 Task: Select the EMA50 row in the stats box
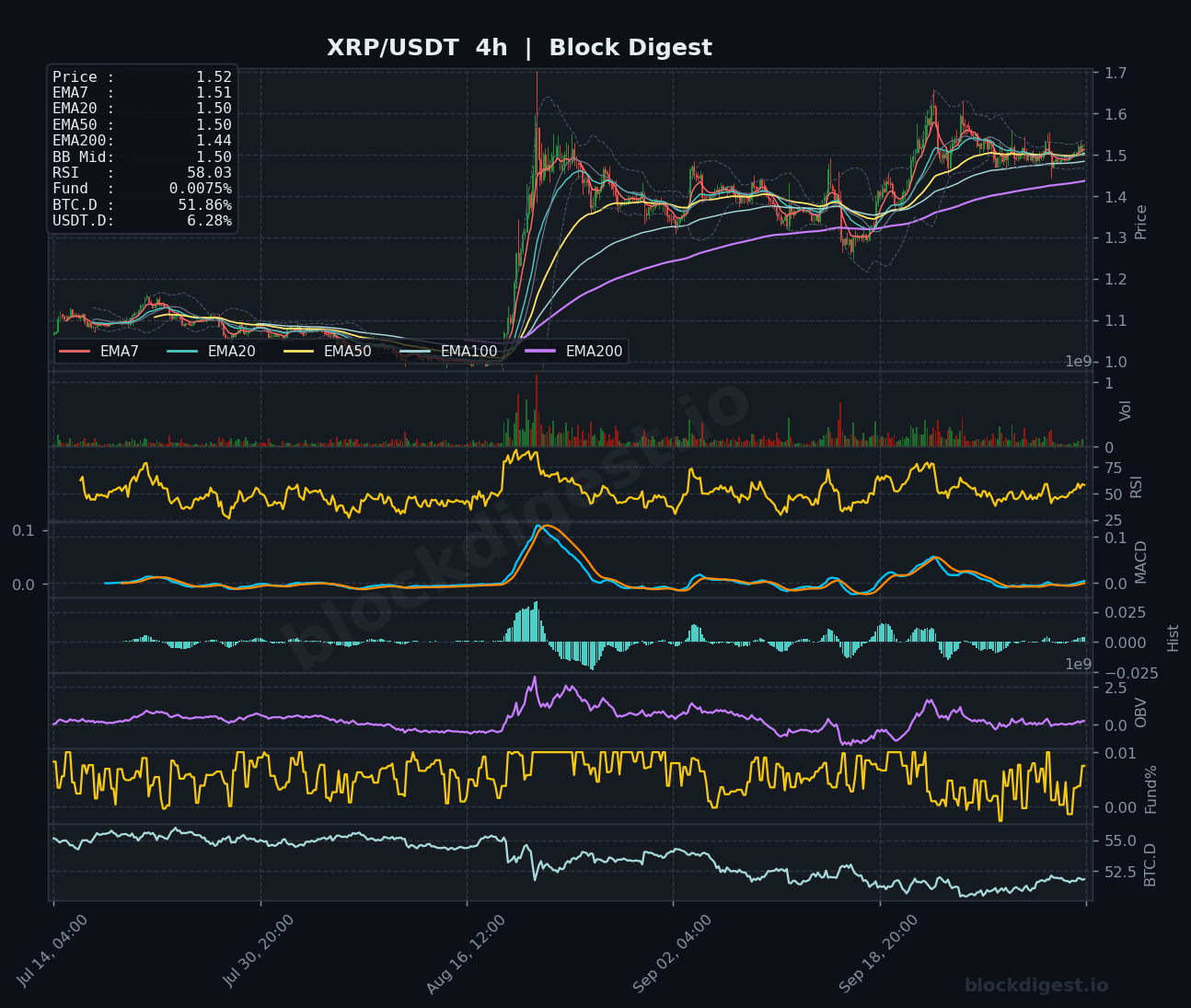click(142, 125)
